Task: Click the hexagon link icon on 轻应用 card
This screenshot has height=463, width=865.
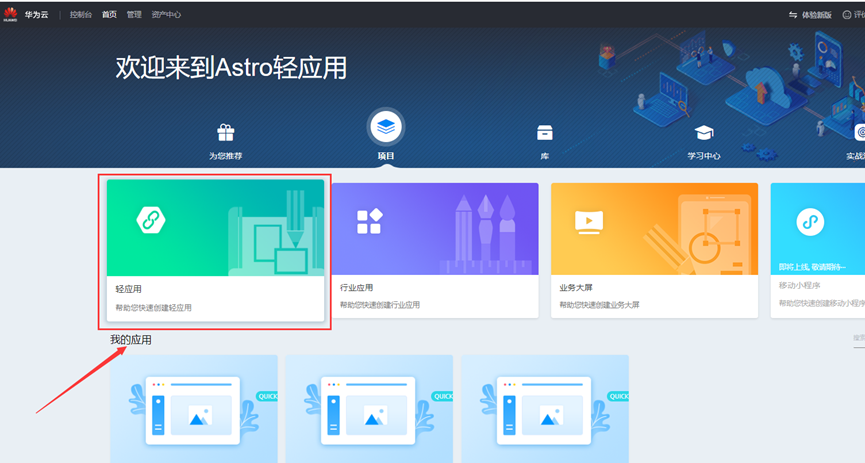Action: (x=151, y=220)
